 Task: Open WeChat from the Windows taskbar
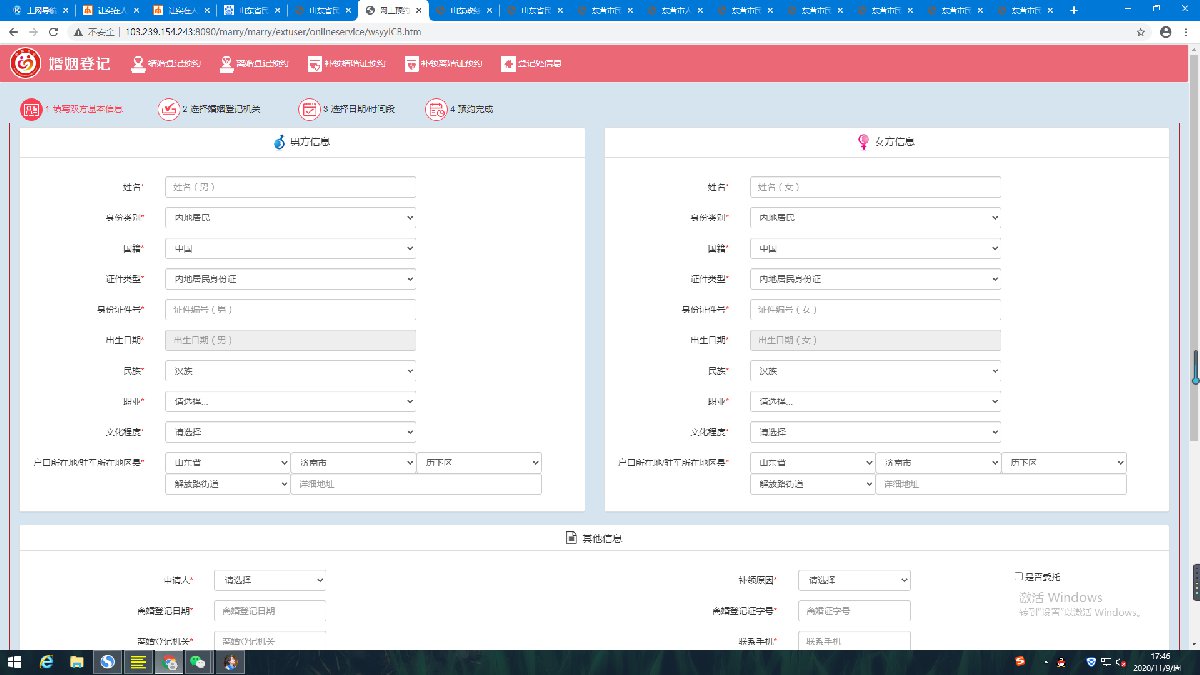coord(200,662)
